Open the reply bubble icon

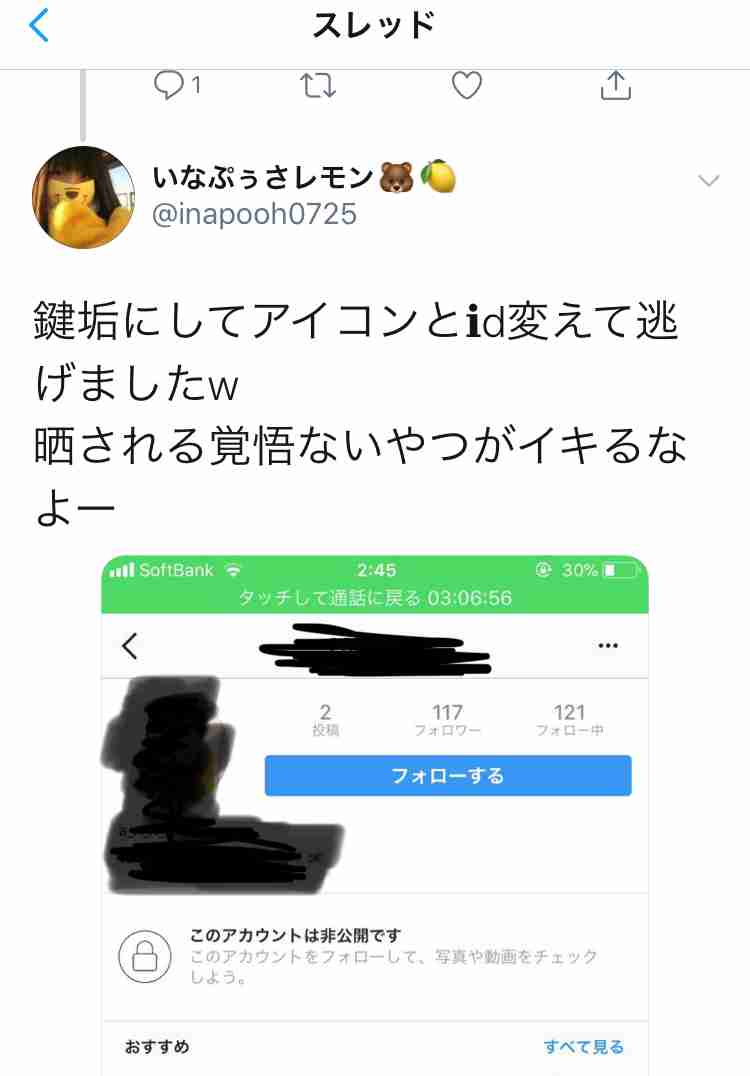[x=168, y=86]
